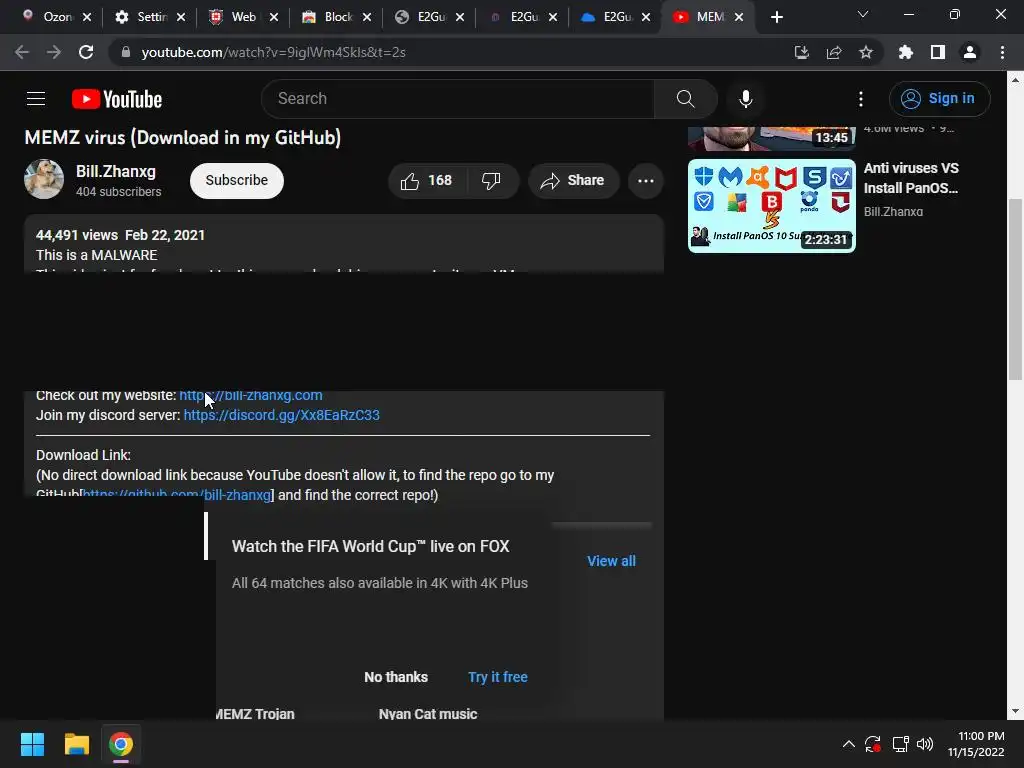Image resolution: width=1024 pixels, height=768 pixels.
Task: Start voice search with microphone icon
Action: pos(745,99)
